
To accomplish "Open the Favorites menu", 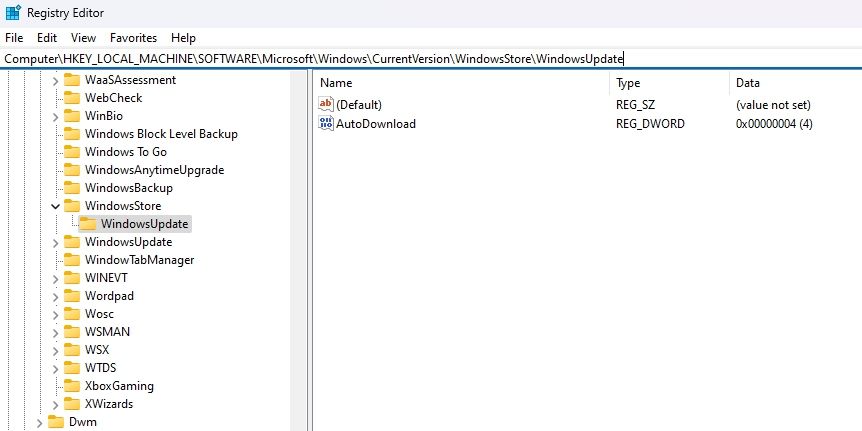I will coord(133,37).
